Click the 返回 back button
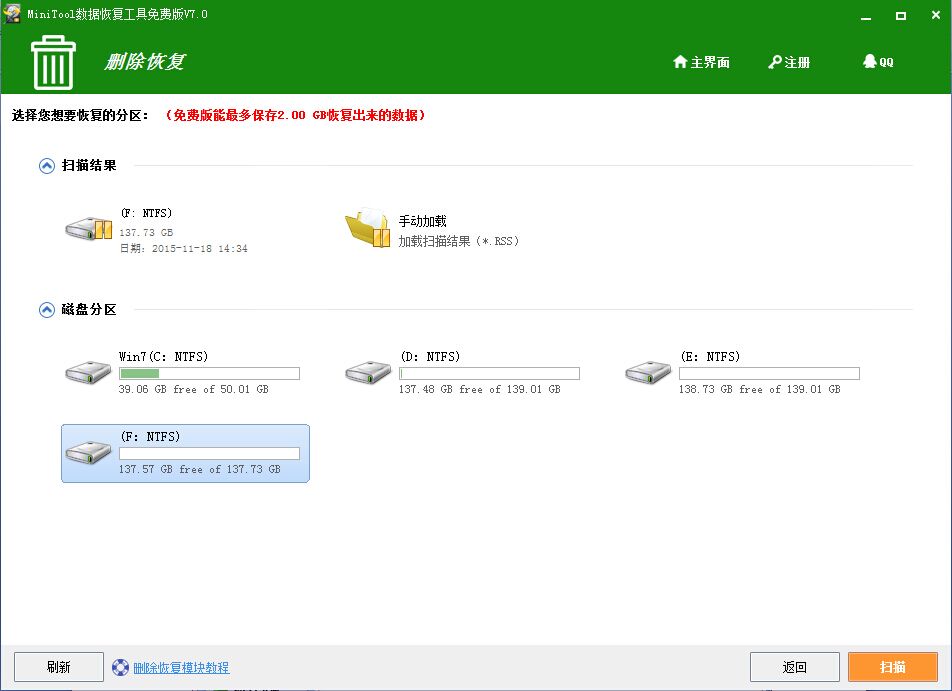 [x=795, y=667]
